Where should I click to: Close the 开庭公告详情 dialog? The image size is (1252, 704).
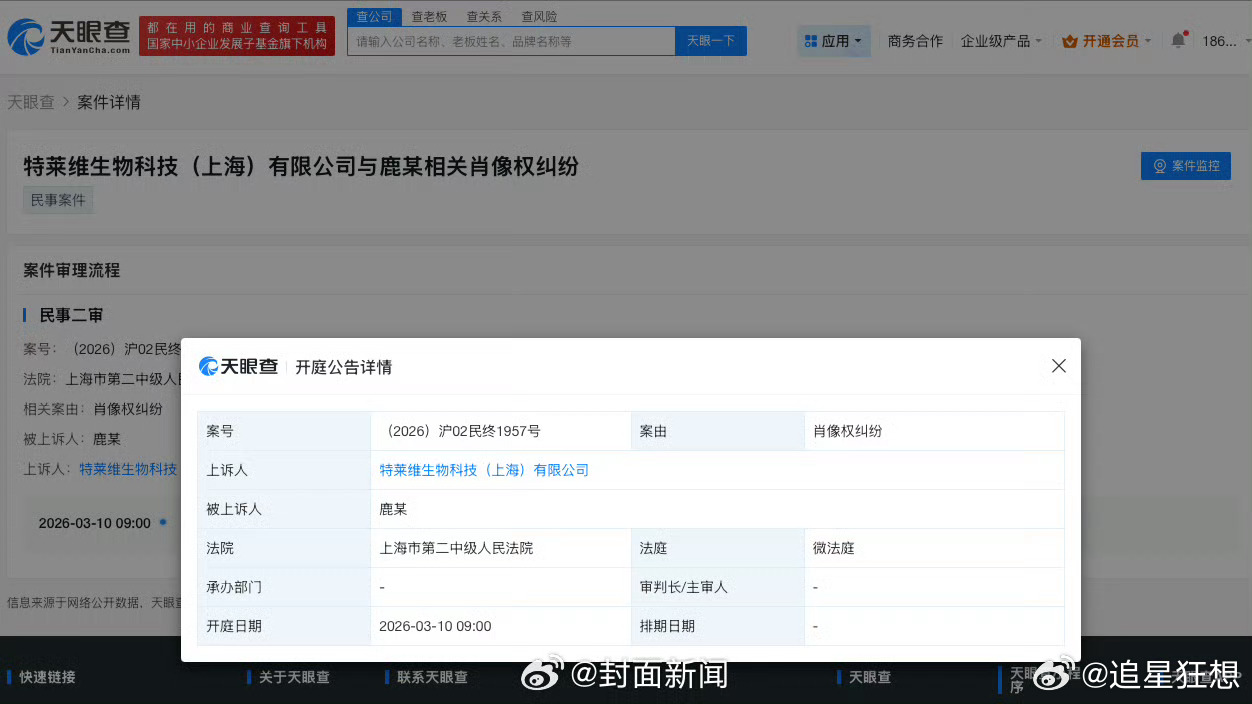(x=1058, y=366)
